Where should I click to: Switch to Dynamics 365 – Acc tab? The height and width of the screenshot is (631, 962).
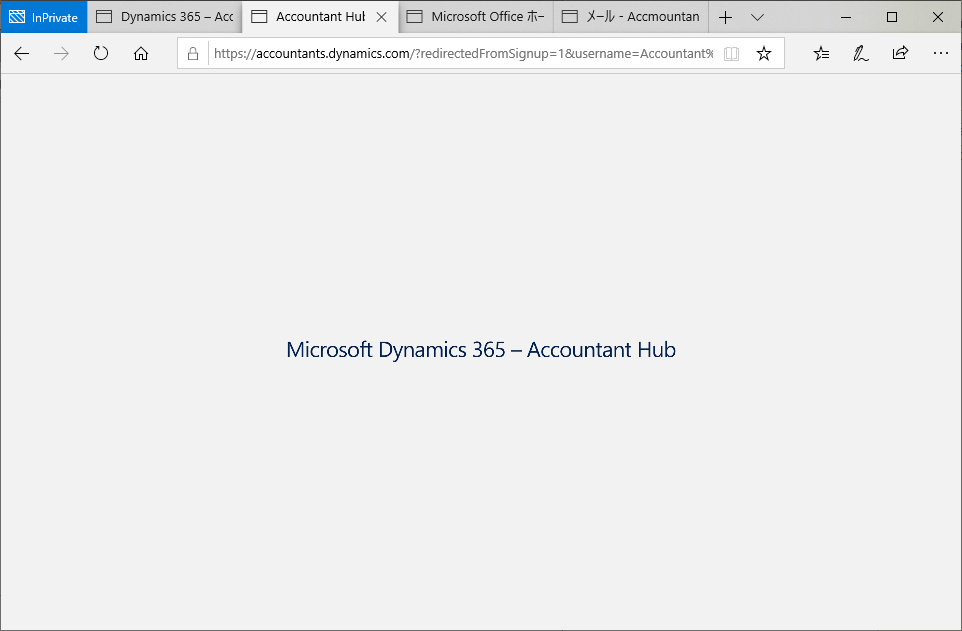(x=165, y=17)
